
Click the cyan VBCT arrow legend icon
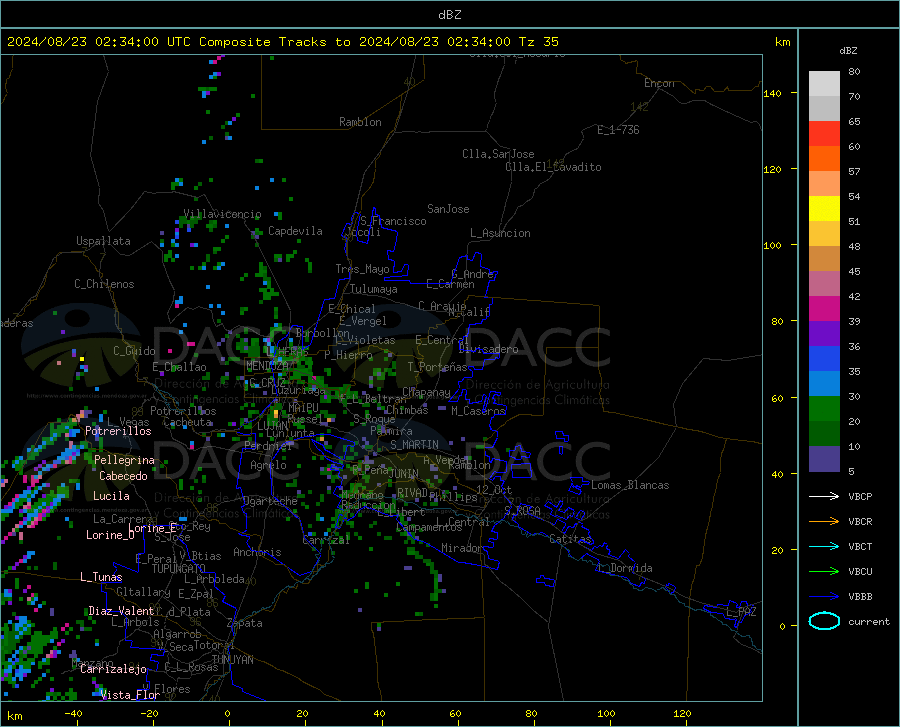824,546
